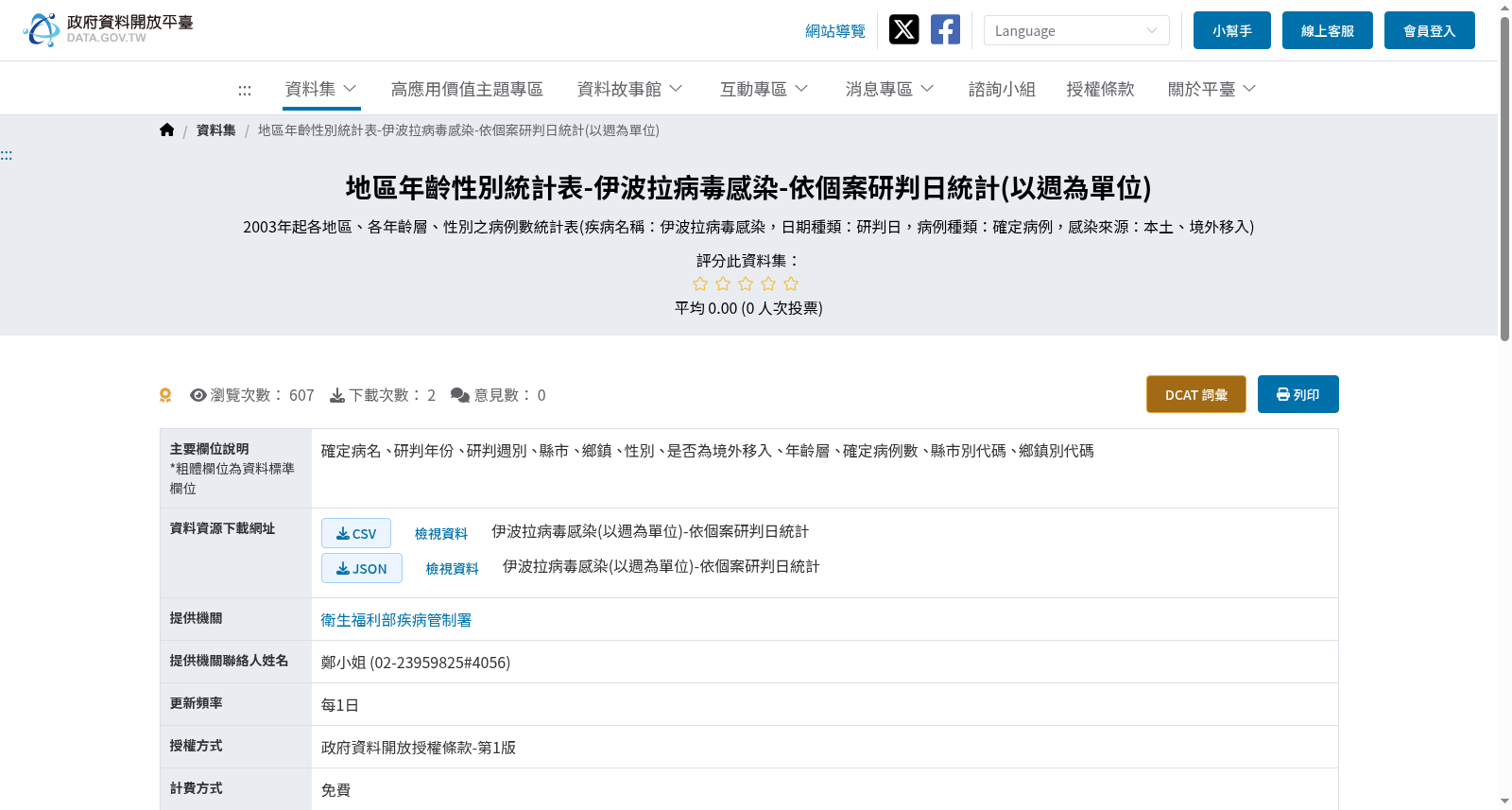The image size is (1512, 810).
Task: Click the 線上客服 button
Action: (x=1328, y=30)
